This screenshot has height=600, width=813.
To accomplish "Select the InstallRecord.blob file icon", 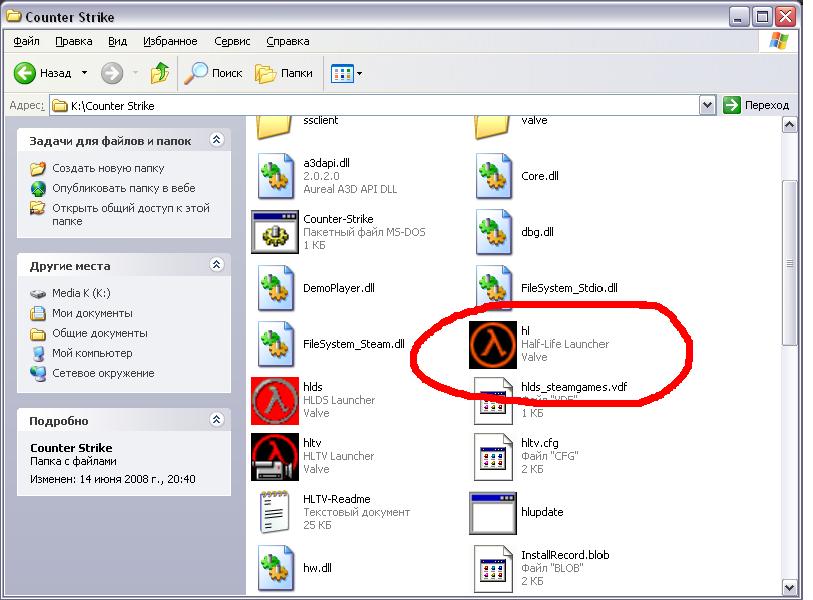I will click(x=494, y=569).
